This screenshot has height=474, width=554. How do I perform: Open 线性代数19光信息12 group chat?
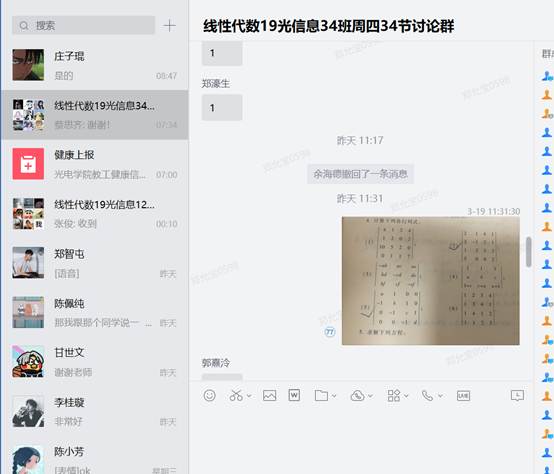point(95,214)
